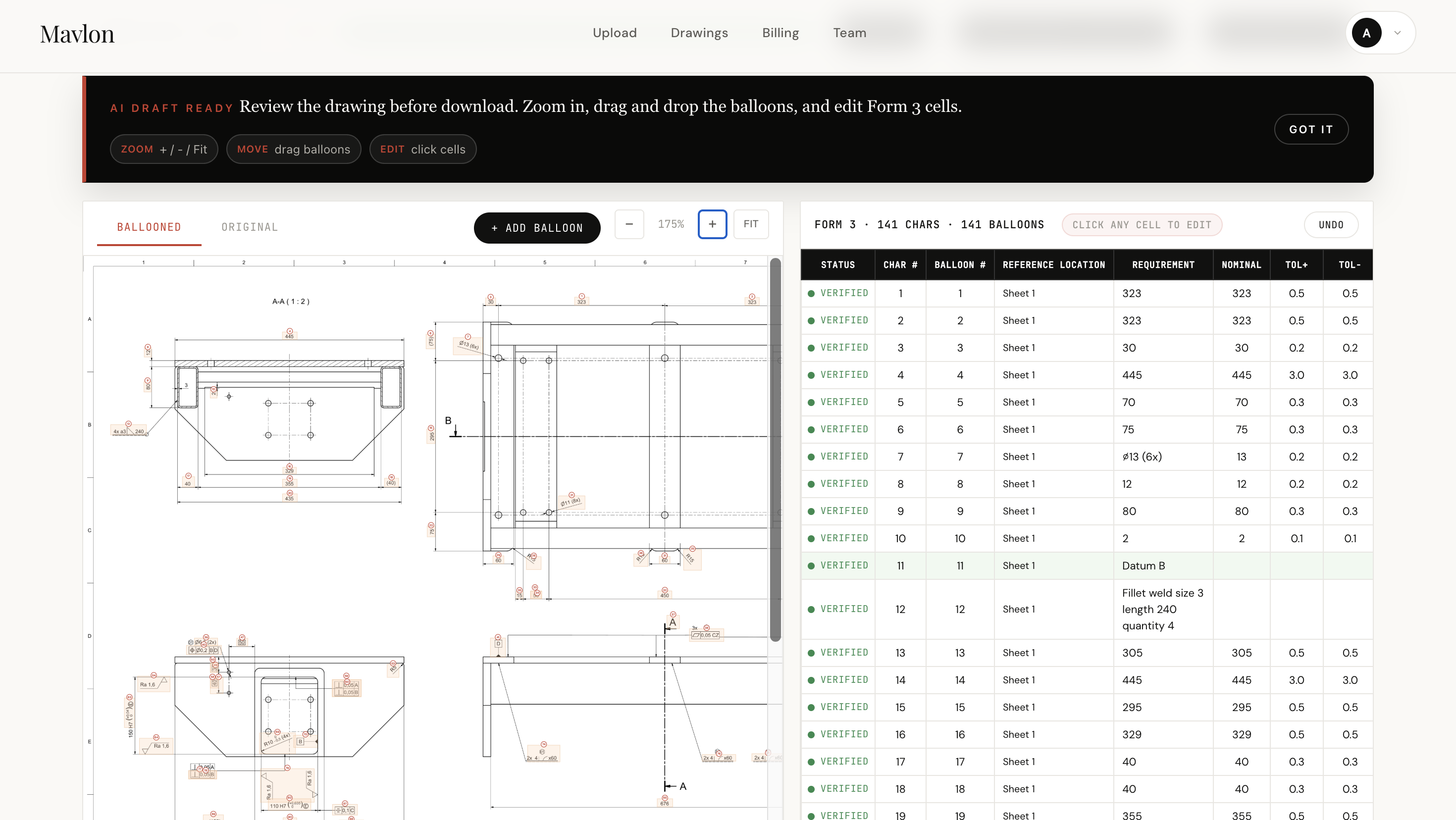Click char number 17 cell

900,762
